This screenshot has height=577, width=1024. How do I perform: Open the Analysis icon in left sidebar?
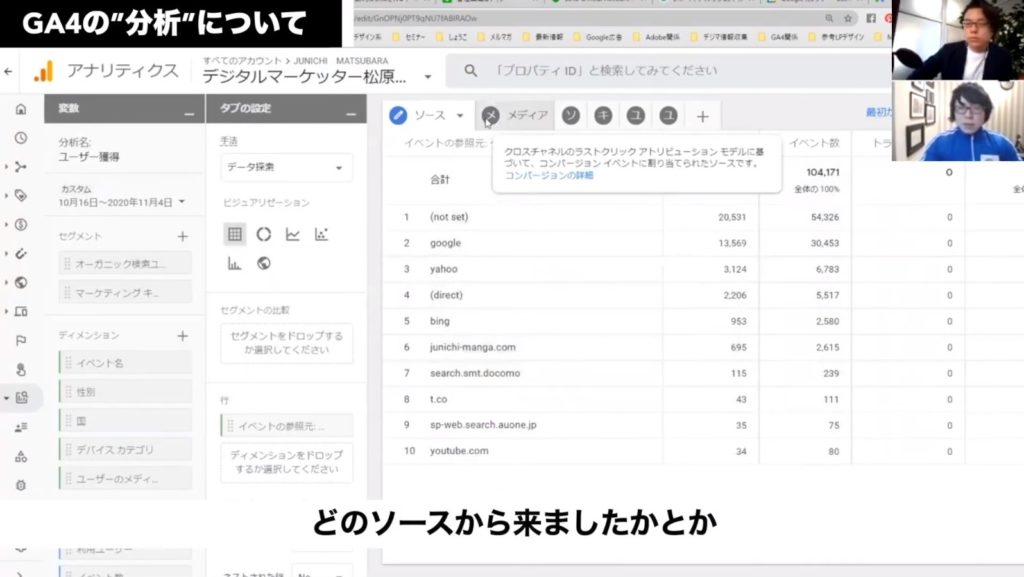[x=21, y=398]
